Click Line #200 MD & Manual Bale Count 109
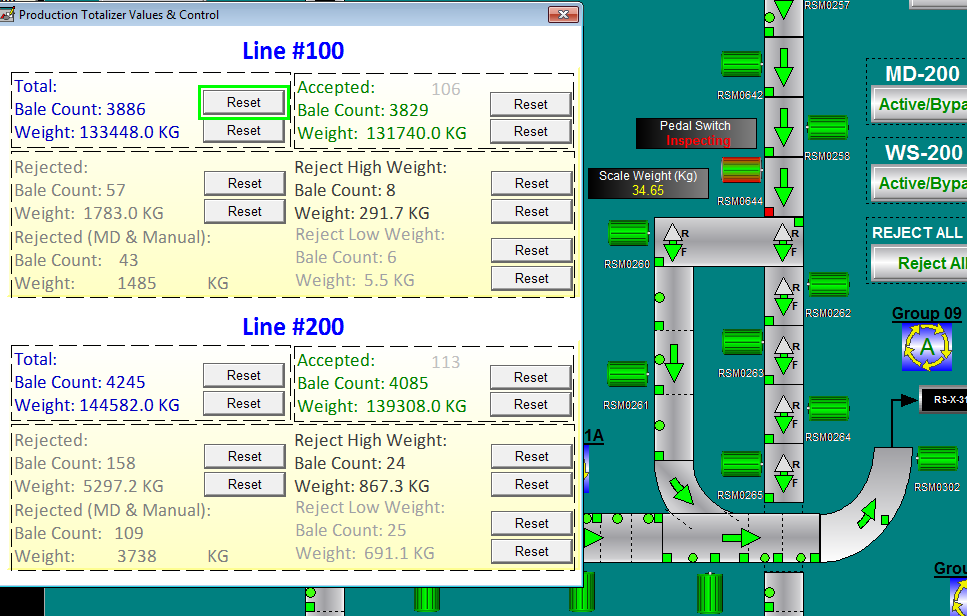This screenshot has height=616, width=967. tap(129, 533)
